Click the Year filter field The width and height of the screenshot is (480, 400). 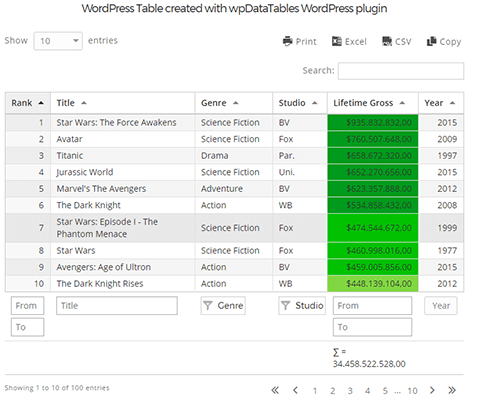(x=441, y=305)
